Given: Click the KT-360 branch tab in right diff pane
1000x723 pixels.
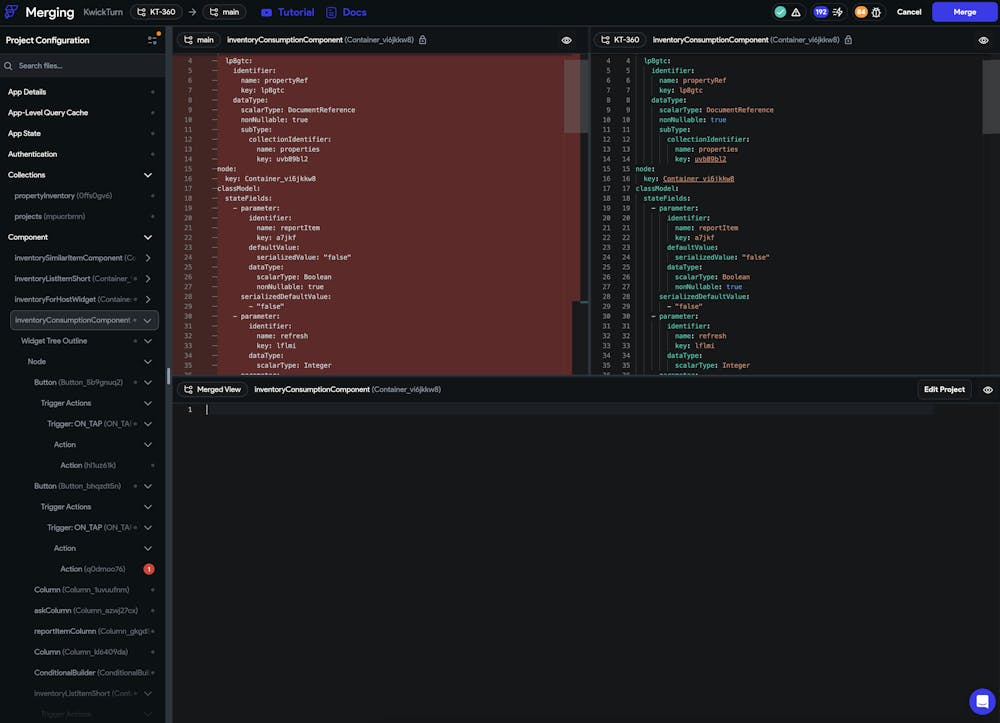Looking at the screenshot, I should pos(620,40).
